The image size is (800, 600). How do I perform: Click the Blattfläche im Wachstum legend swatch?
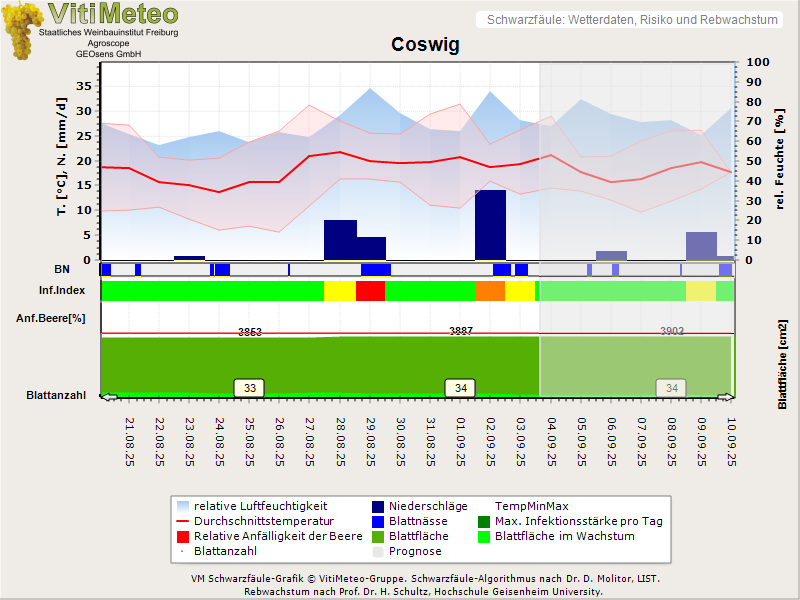click(x=484, y=536)
